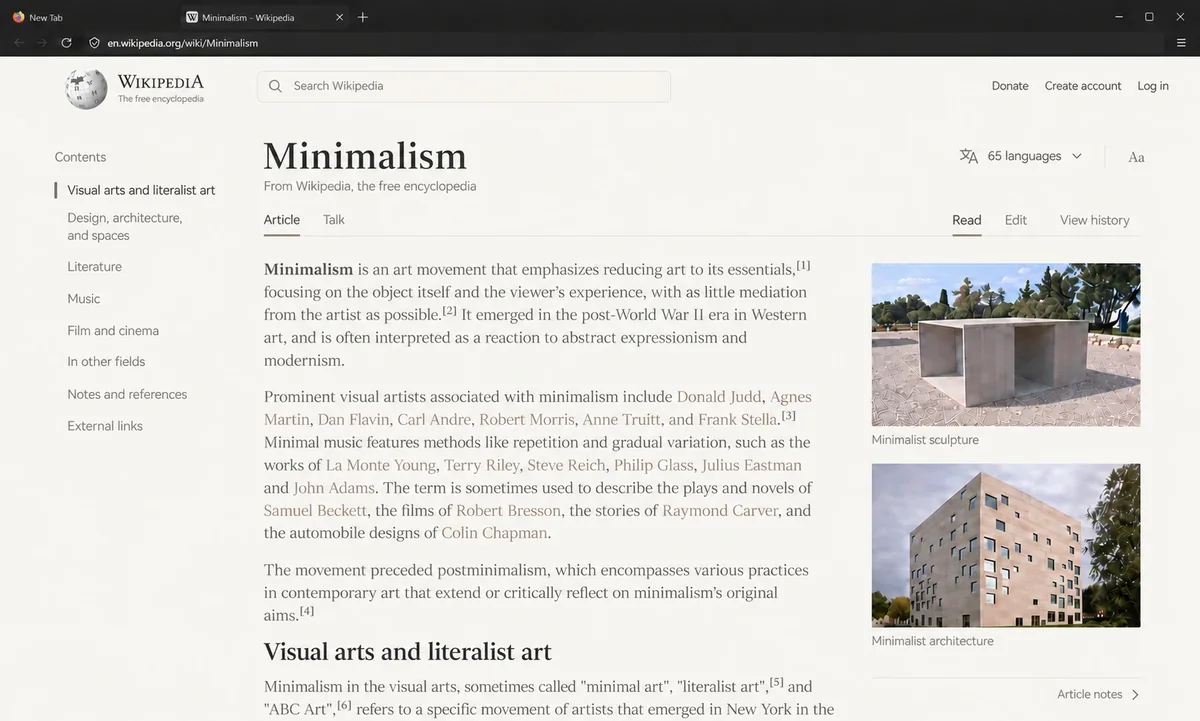Click citation reference [1]
Screen dimensions: 1200x721
tap(803, 265)
